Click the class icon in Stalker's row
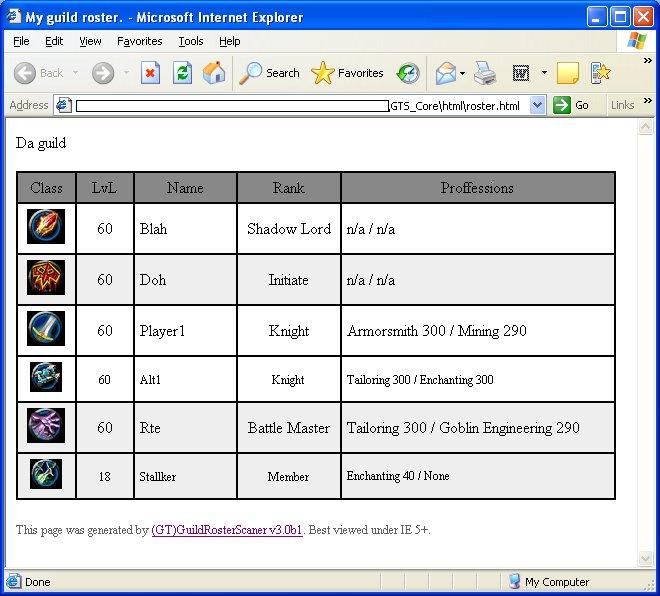This screenshot has height=596, width=660. (x=46, y=474)
